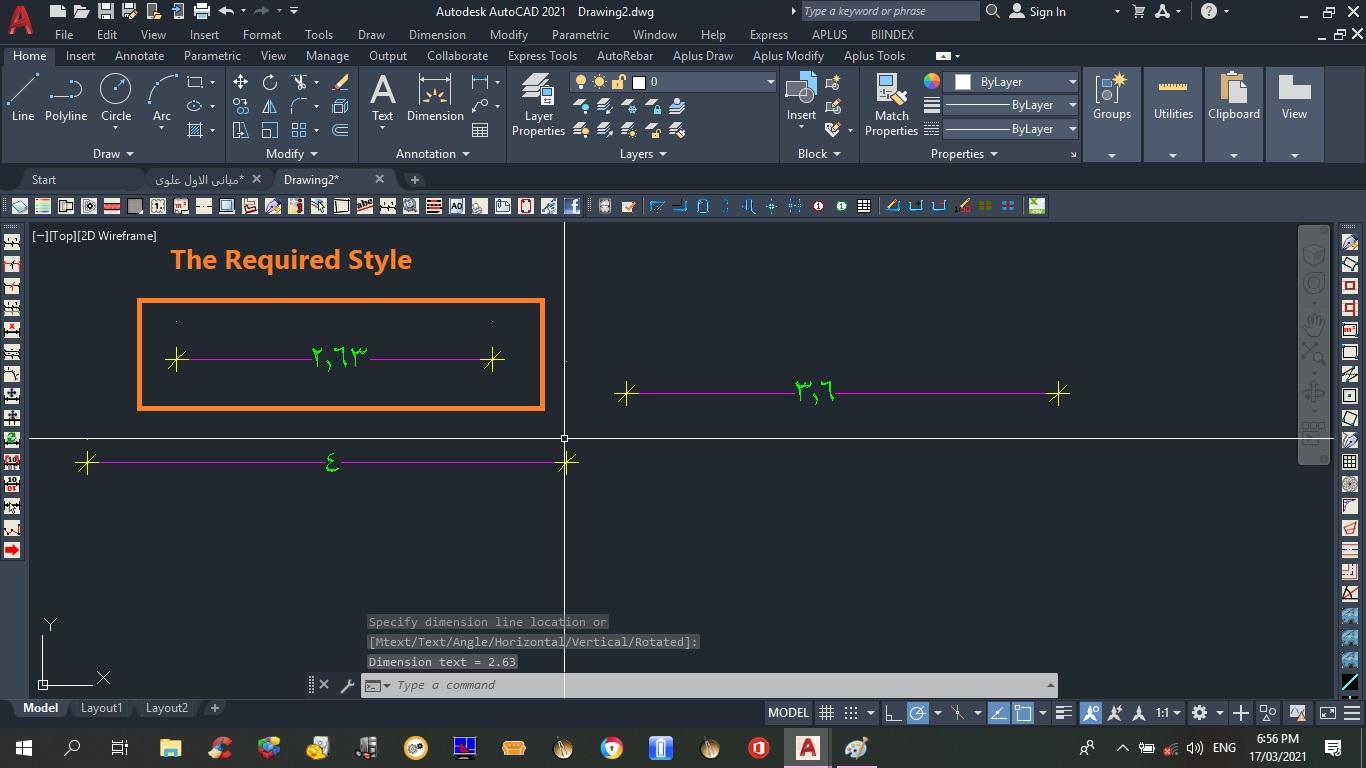Open Layer Properties manager

(538, 105)
